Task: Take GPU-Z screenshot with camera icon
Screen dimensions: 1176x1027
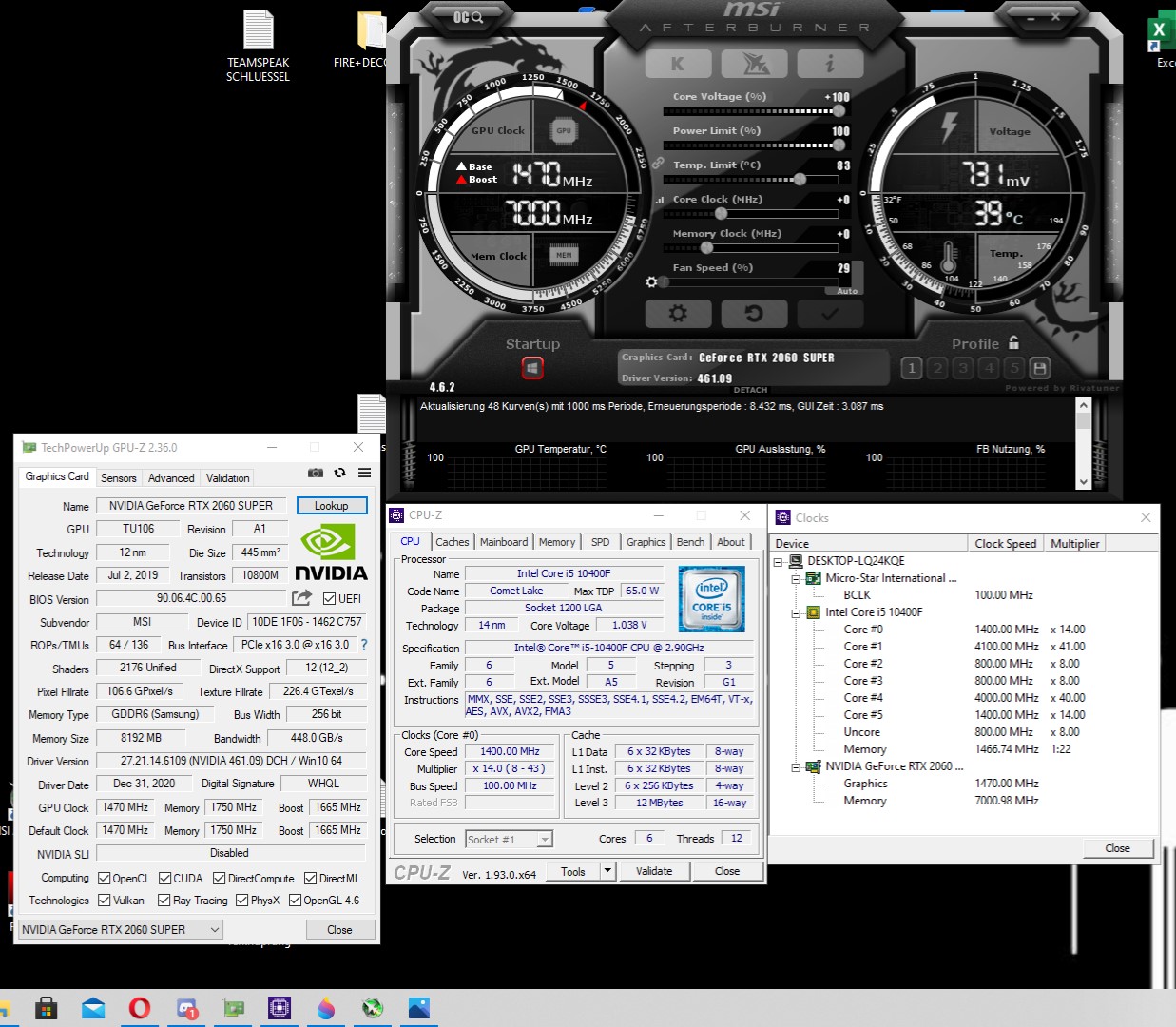Action: [x=316, y=473]
